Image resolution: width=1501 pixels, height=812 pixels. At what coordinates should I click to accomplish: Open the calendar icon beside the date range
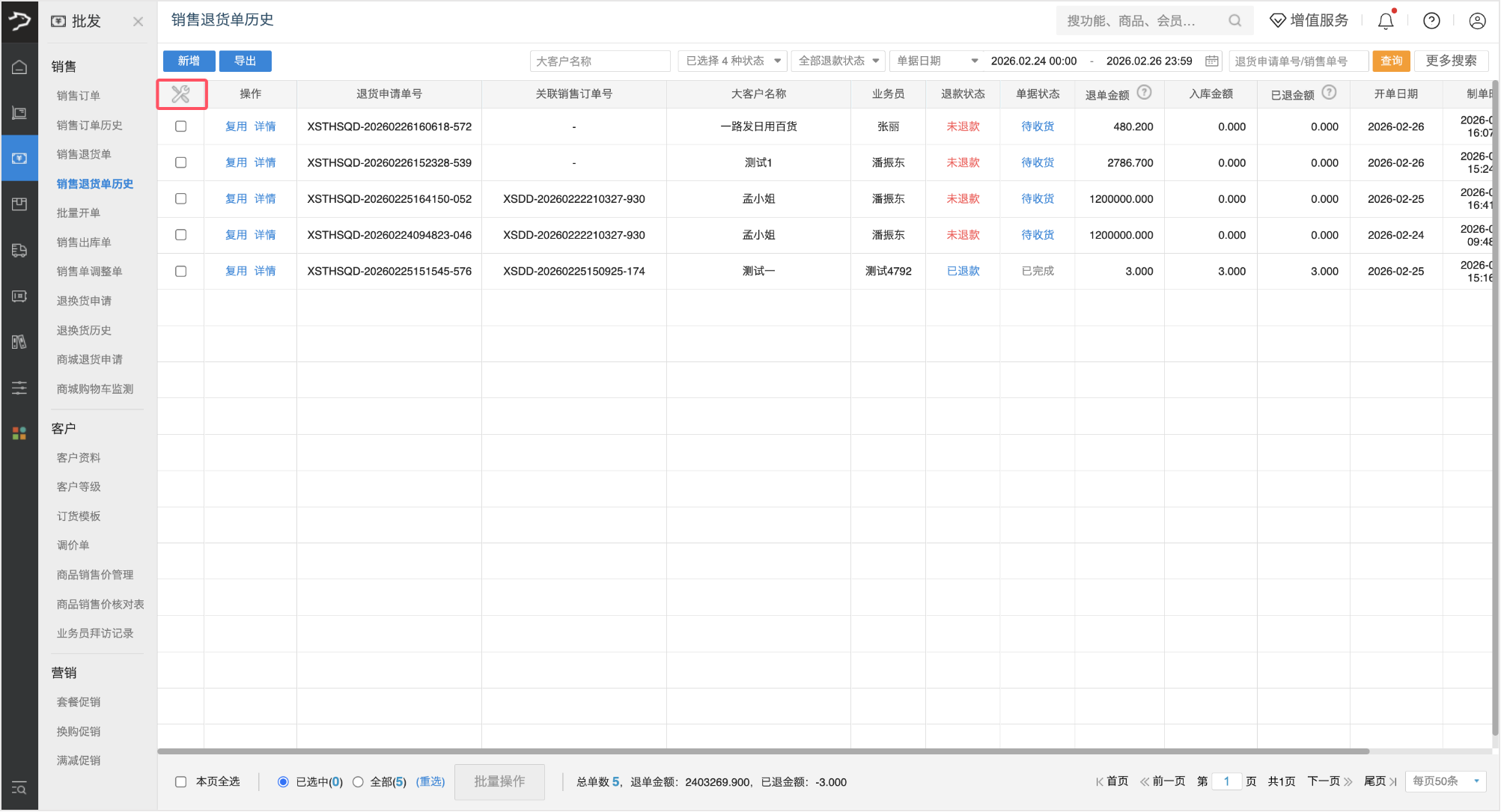(1211, 61)
